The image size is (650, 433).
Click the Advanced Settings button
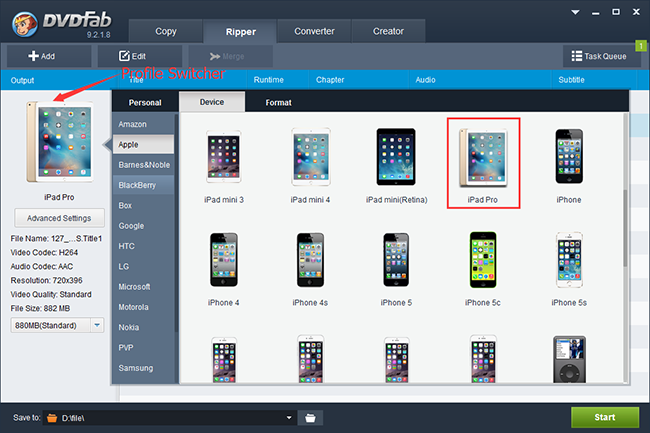(x=59, y=218)
